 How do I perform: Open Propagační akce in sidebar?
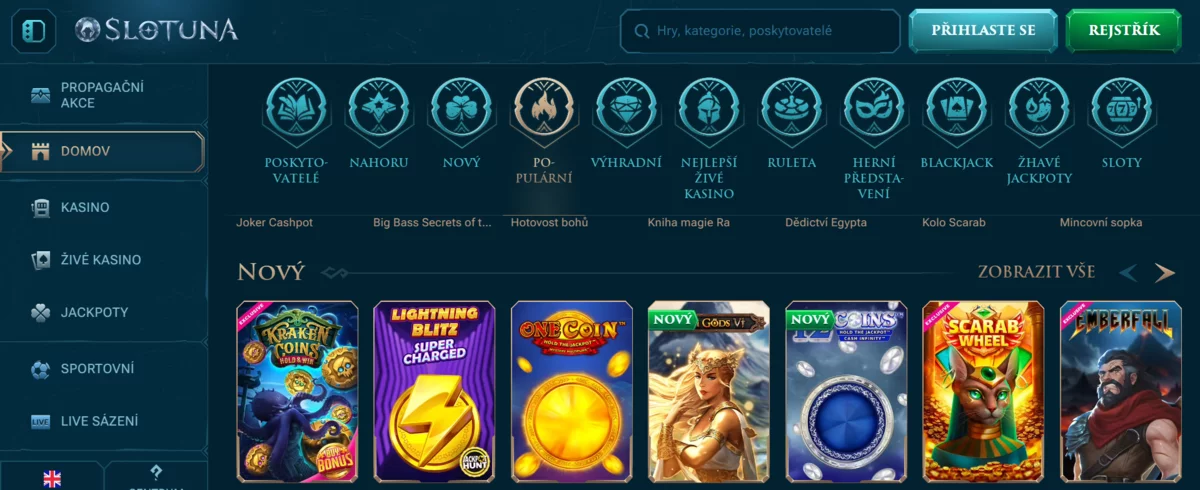pyautogui.click(x=104, y=95)
